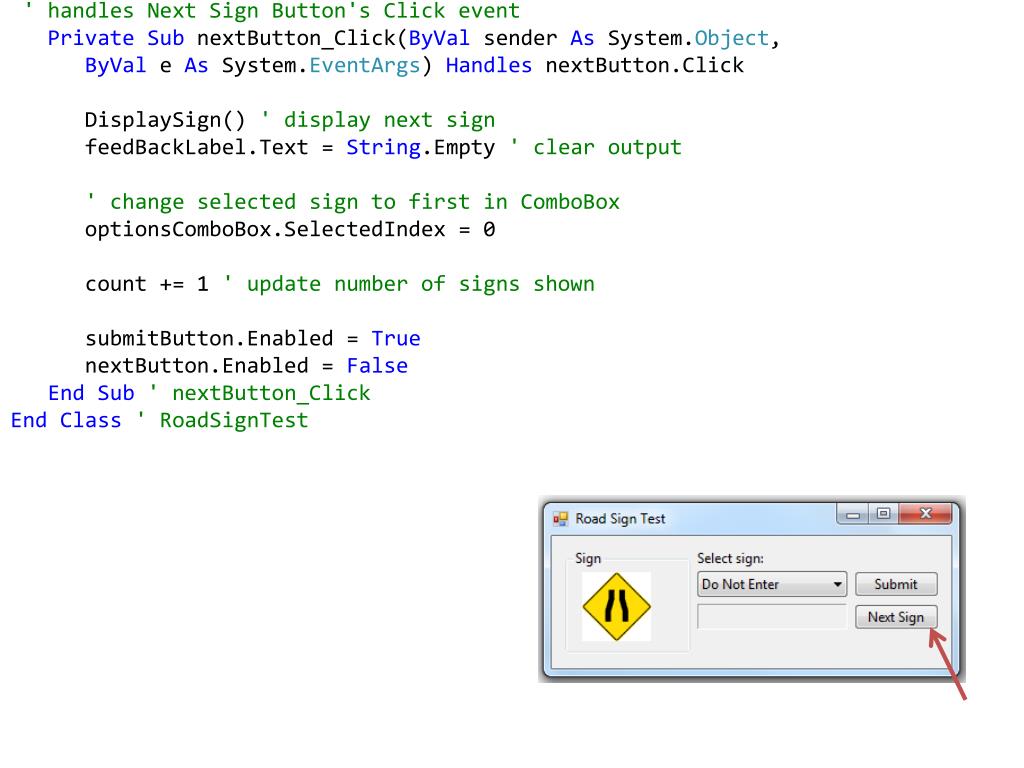Open the Select sign combo box
Image resolution: width=1024 pixels, height=768 pixels.
pyautogui.click(x=772, y=584)
